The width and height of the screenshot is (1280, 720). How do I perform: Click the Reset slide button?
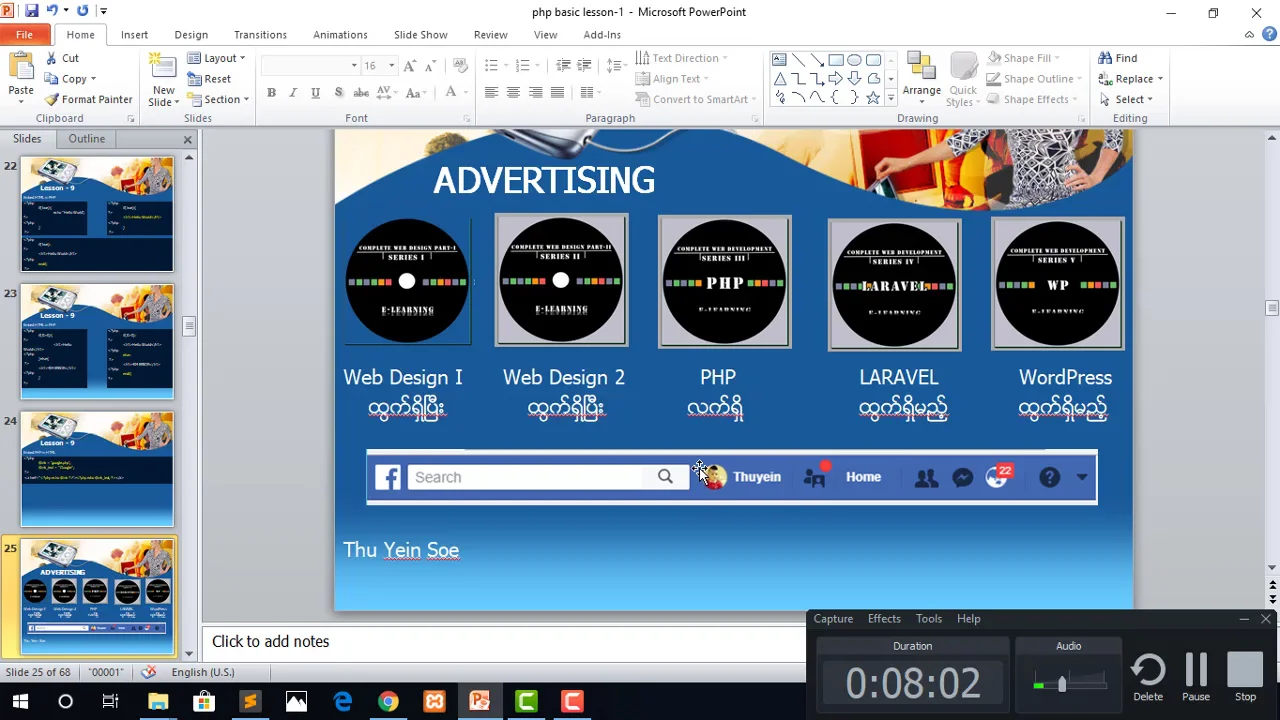209,79
